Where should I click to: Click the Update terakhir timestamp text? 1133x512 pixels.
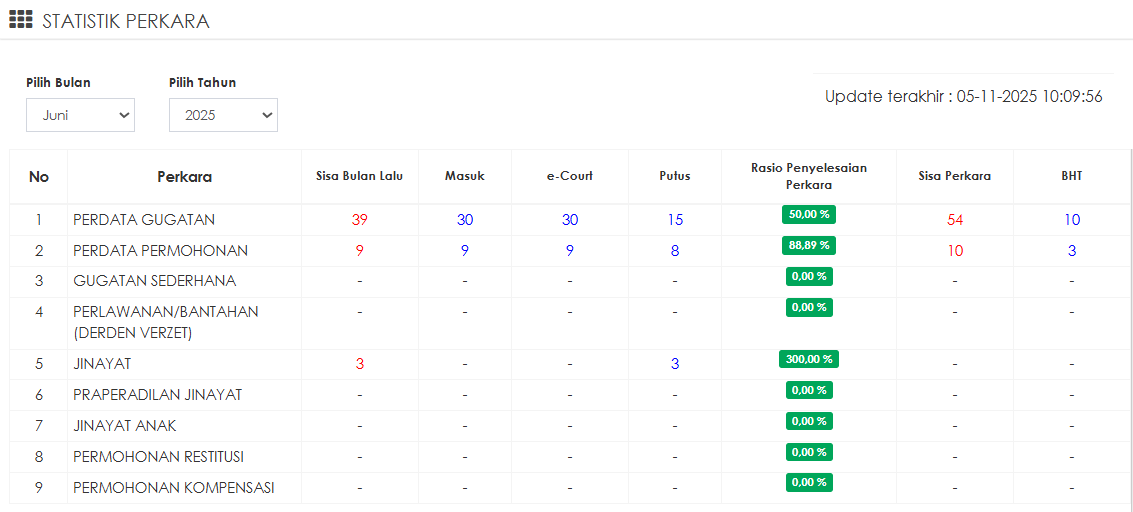click(963, 97)
